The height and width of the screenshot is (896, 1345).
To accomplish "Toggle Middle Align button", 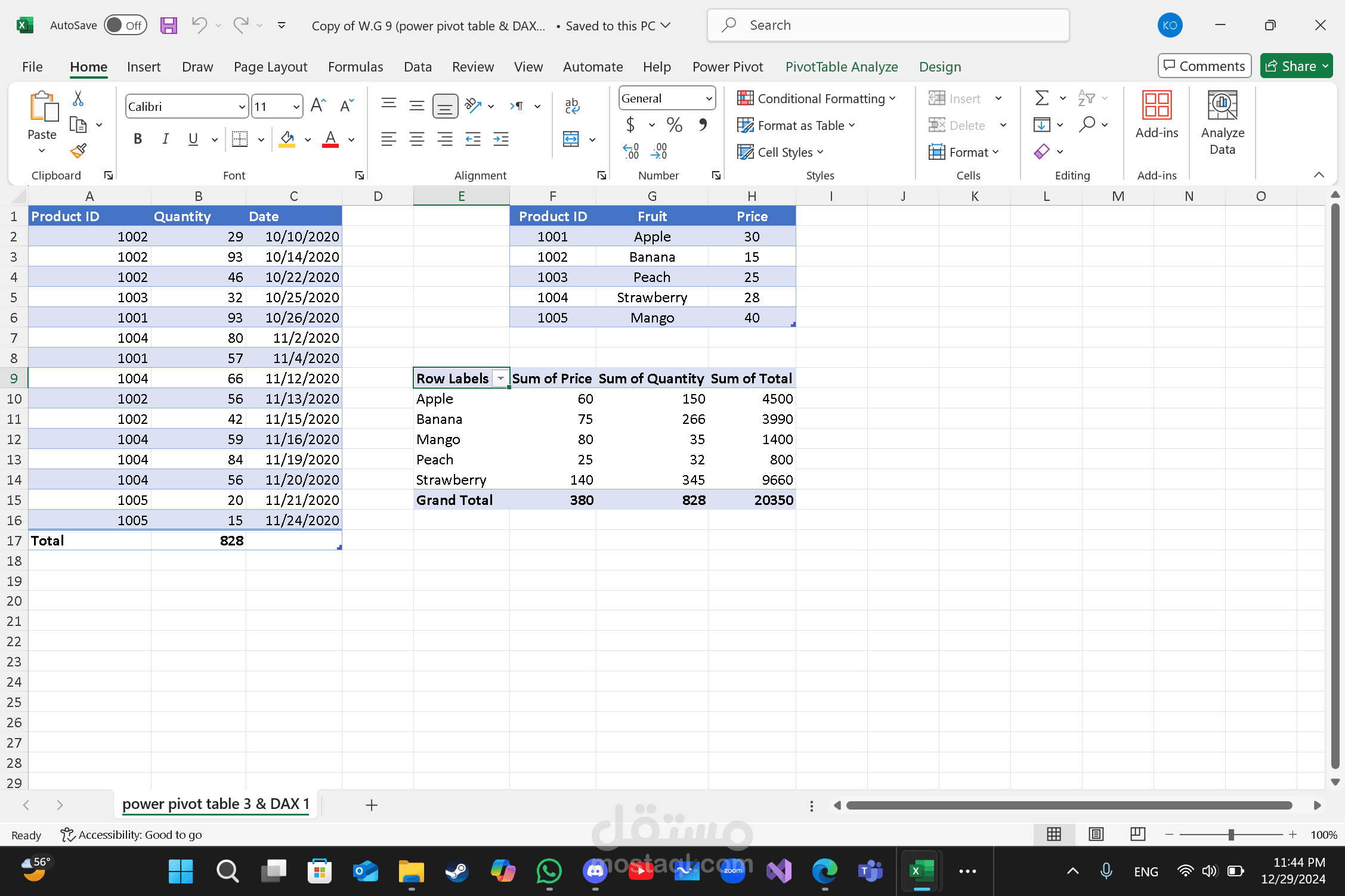I will 417,106.
